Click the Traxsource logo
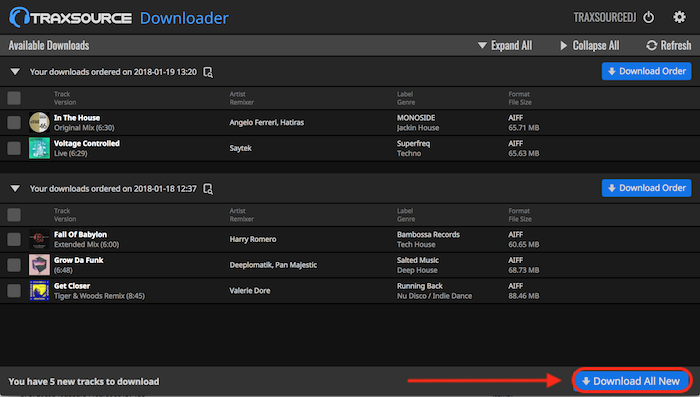Viewport: 700px width, 397px height. click(71, 17)
